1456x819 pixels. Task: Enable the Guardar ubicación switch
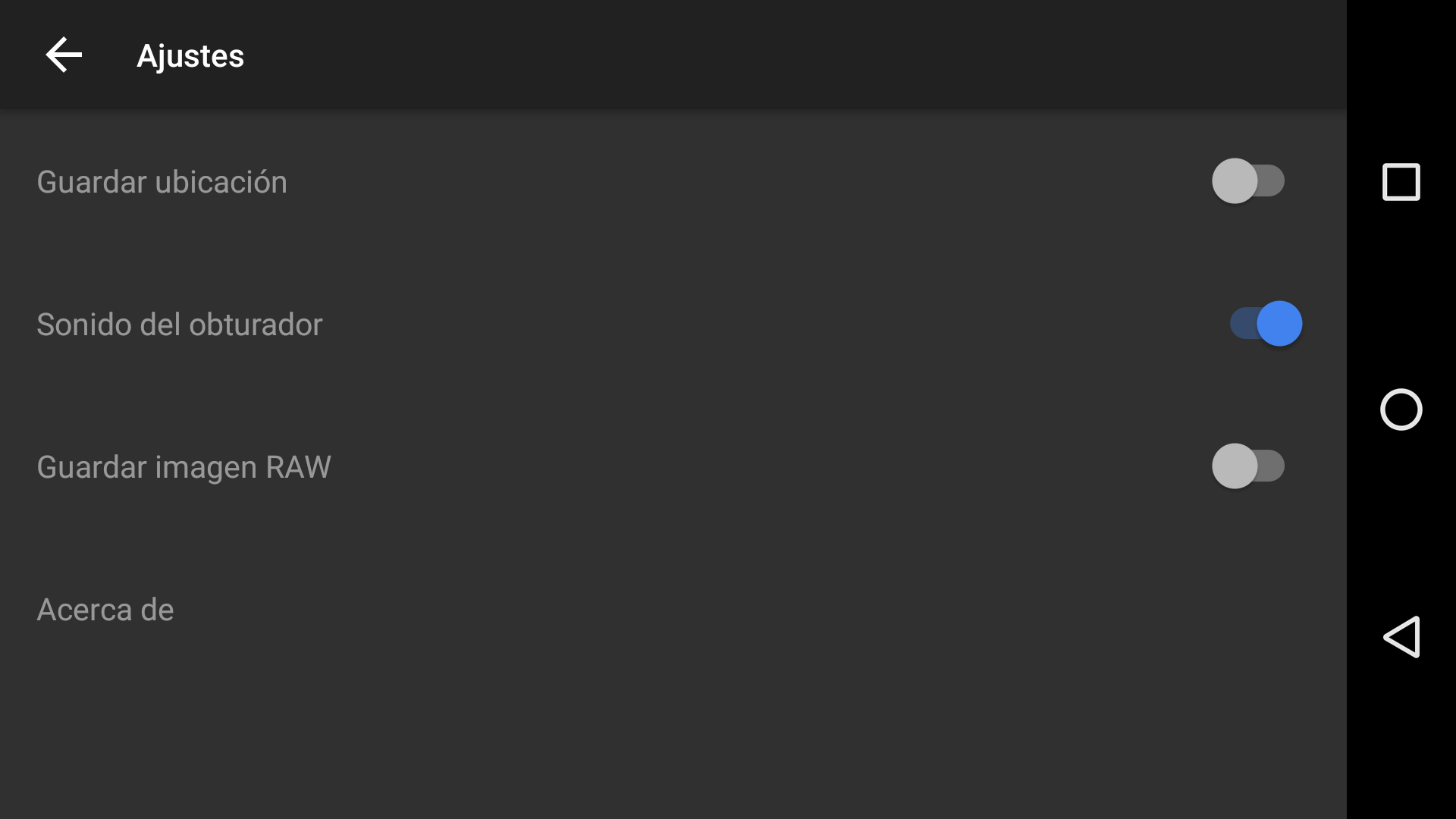coord(1247,181)
